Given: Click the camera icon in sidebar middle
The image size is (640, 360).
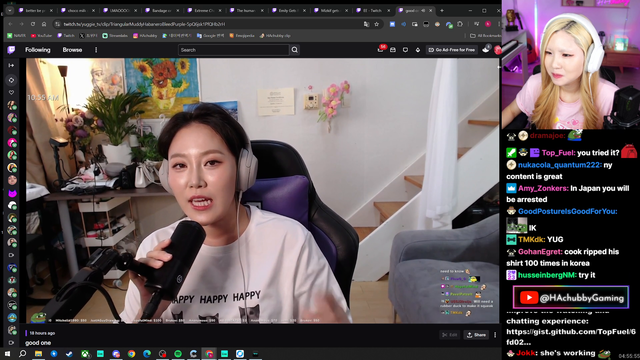Looking at the screenshot, I should pos(11,255).
